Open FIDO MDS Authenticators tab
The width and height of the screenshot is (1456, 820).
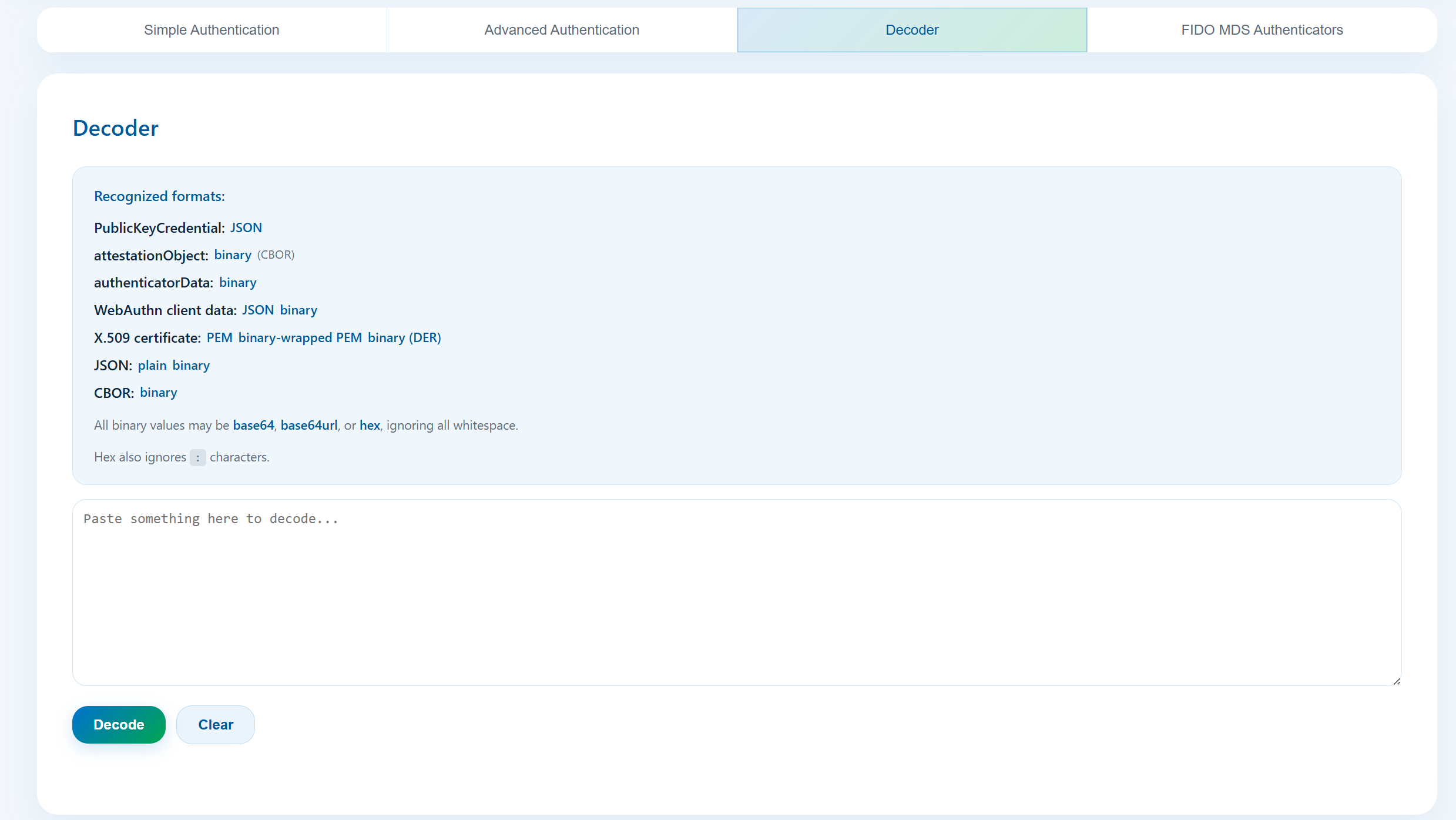pyautogui.click(x=1262, y=30)
